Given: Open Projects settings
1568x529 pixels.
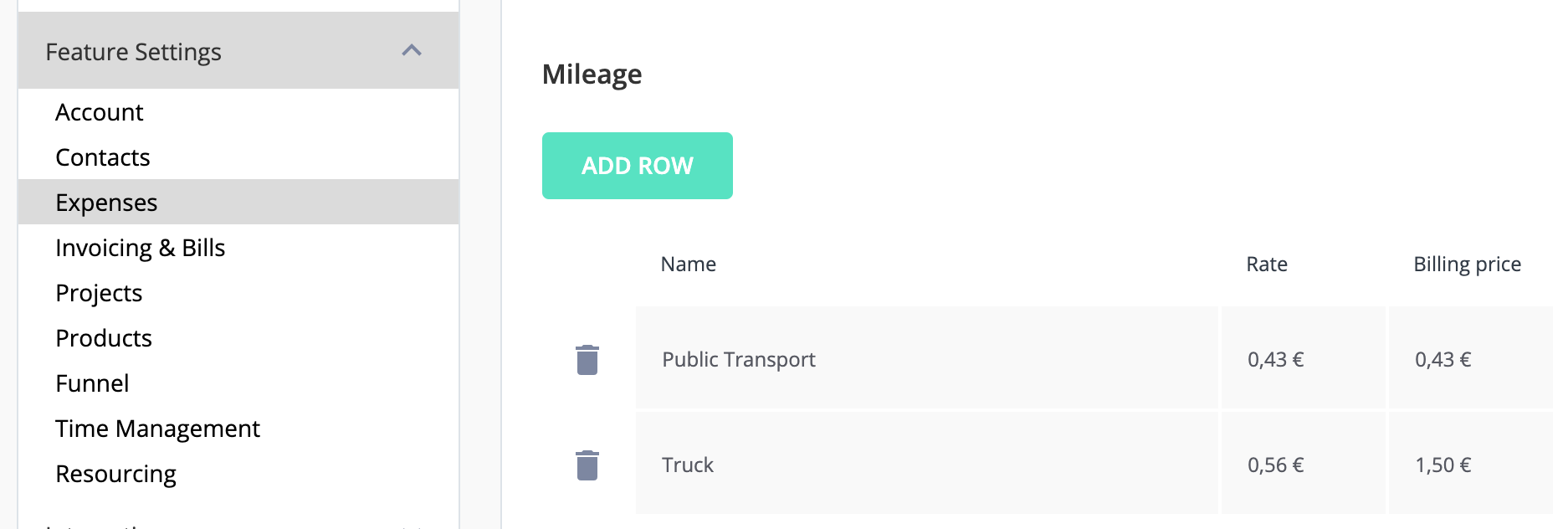Looking at the screenshot, I should pos(99,293).
